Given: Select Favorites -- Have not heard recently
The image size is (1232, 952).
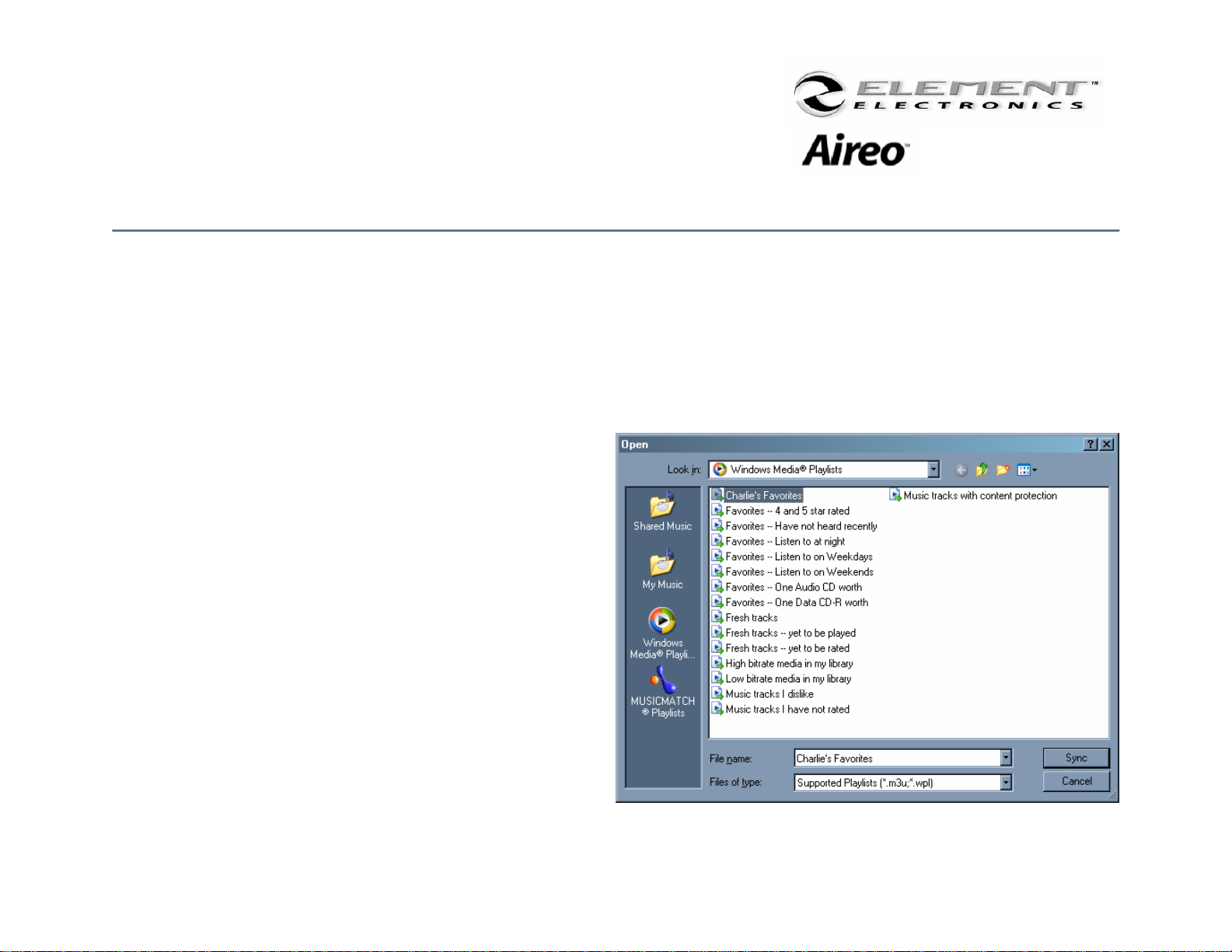Looking at the screenshot, I should (794, 526).
